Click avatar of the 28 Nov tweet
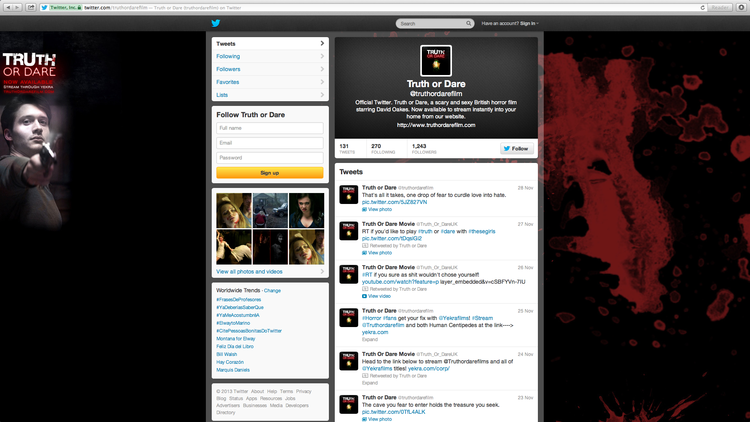The image size is (750, 422). pos(349,195)
